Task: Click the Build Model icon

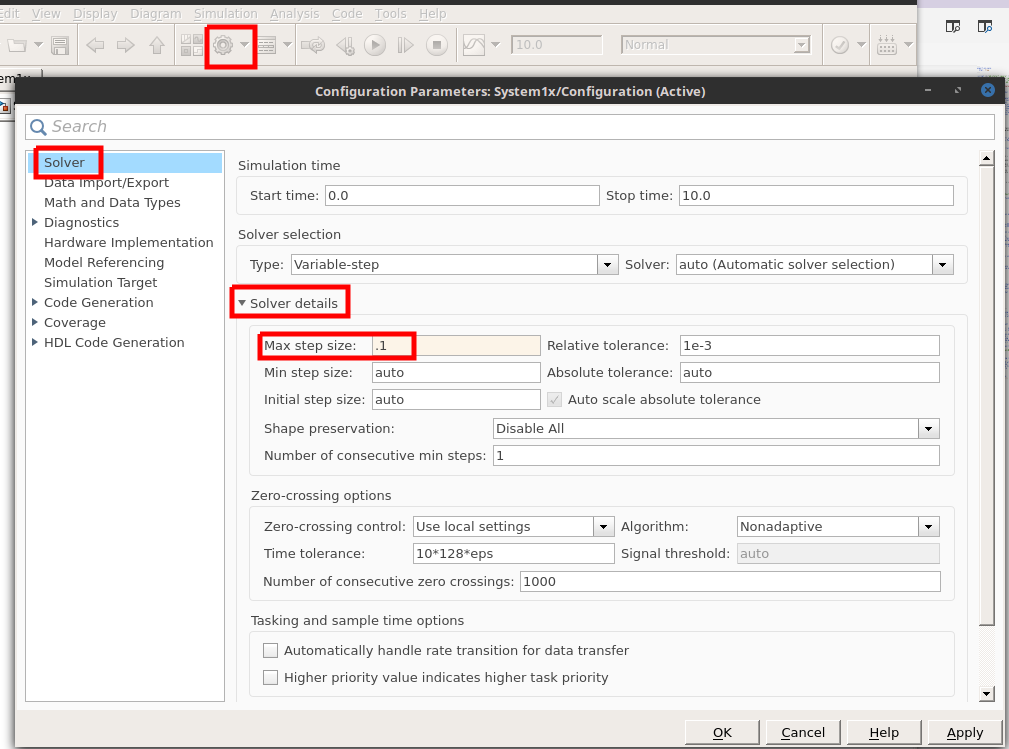Action: 887,45
